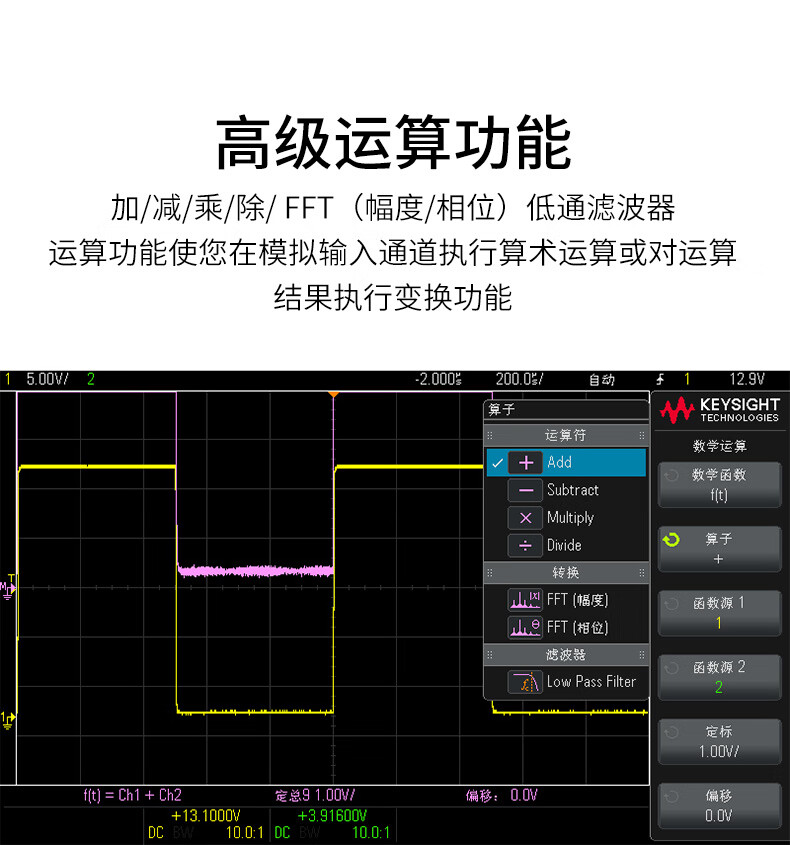Pick the Multiply cross icon
The image size is (790, 845).
point(525,518)
